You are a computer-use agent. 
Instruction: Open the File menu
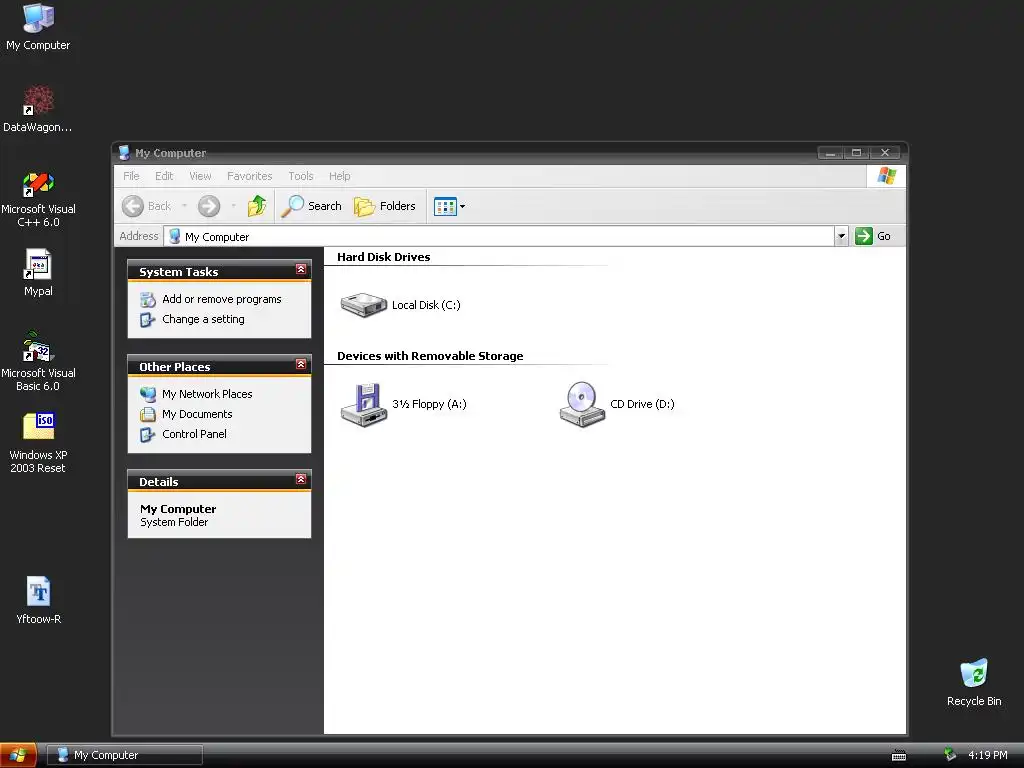click(131, 176)
